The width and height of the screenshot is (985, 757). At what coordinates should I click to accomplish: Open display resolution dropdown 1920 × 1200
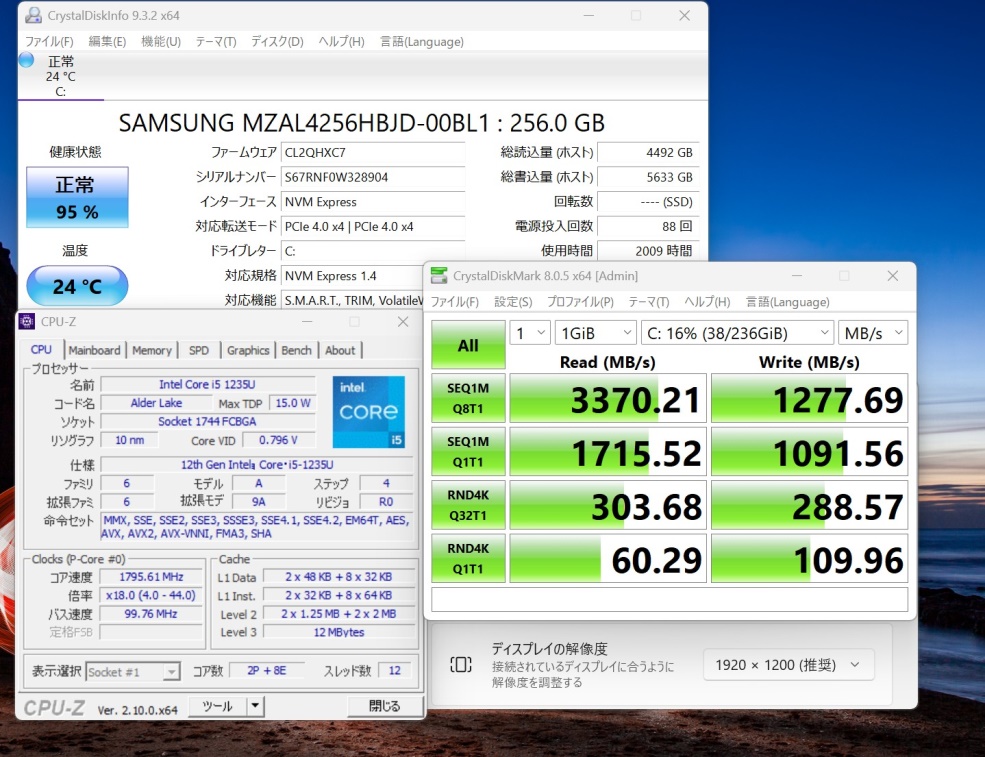pyautogui.click(x=788, y=665)
